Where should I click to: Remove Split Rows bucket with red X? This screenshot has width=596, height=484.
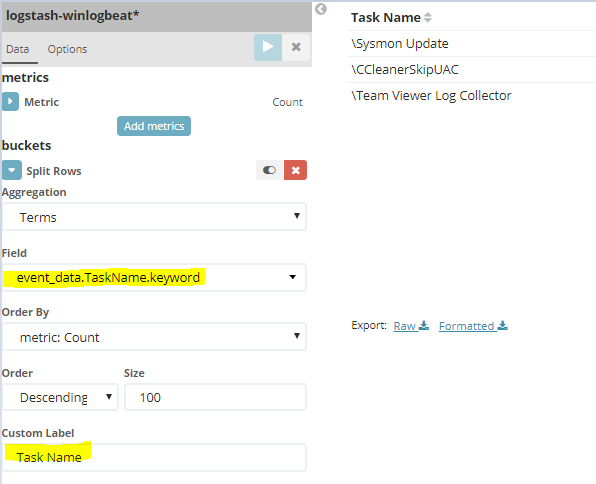coord(295,170)
